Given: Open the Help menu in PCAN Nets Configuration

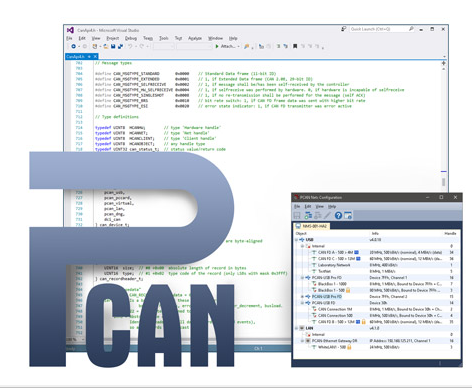Looking at the screenshot, I should click(332, 206).
